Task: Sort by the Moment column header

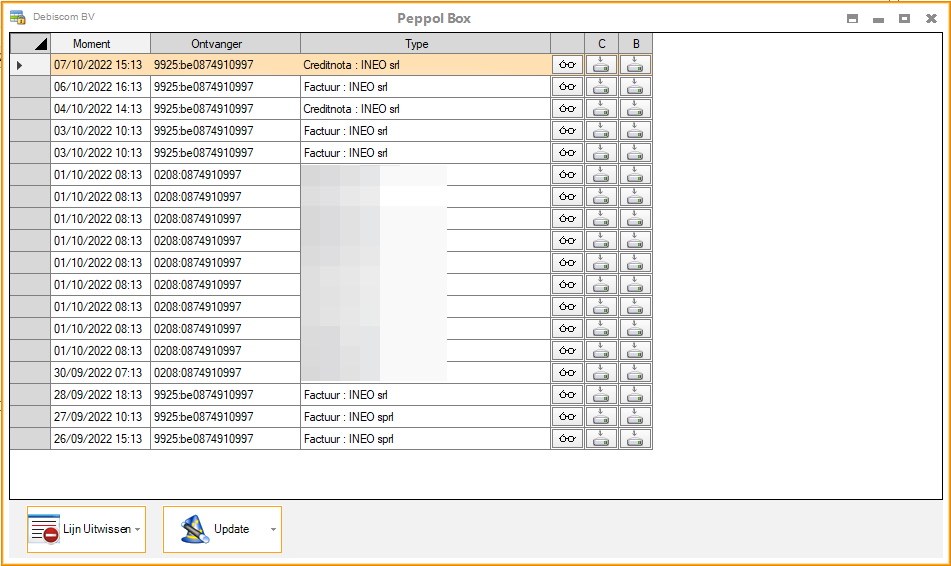Action: coord(100,44)
